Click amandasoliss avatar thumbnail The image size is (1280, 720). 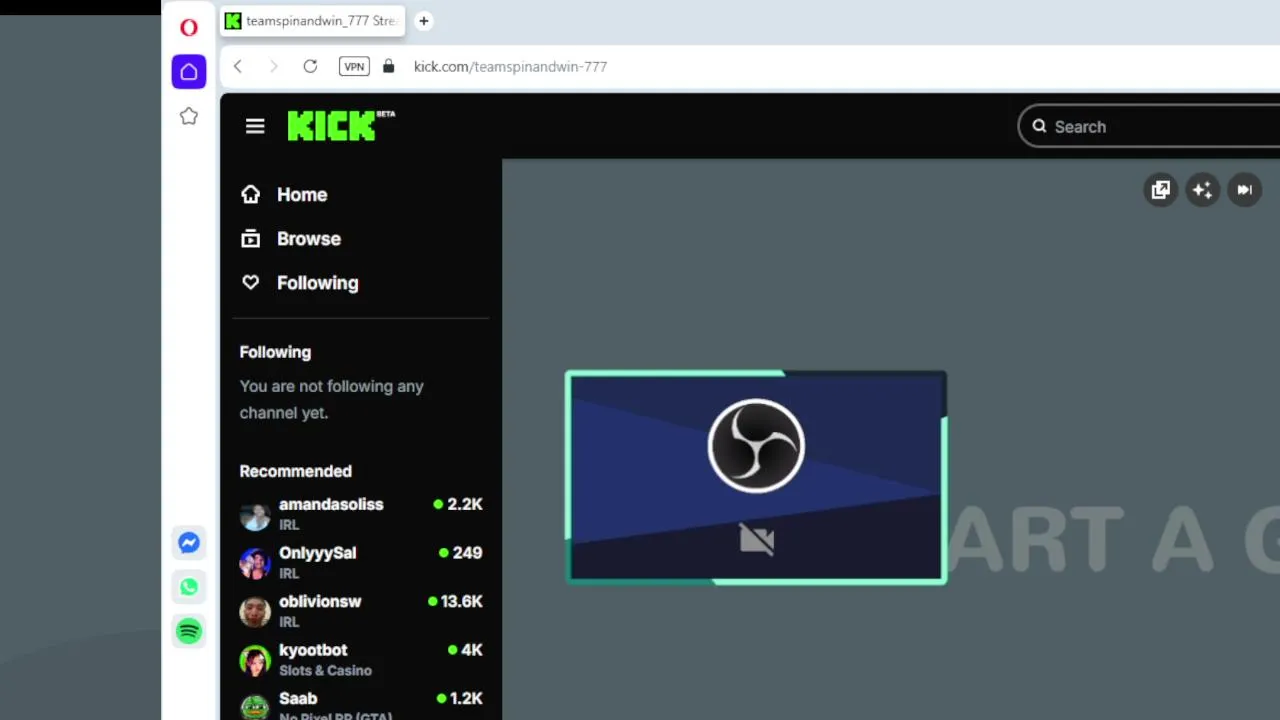255,514
